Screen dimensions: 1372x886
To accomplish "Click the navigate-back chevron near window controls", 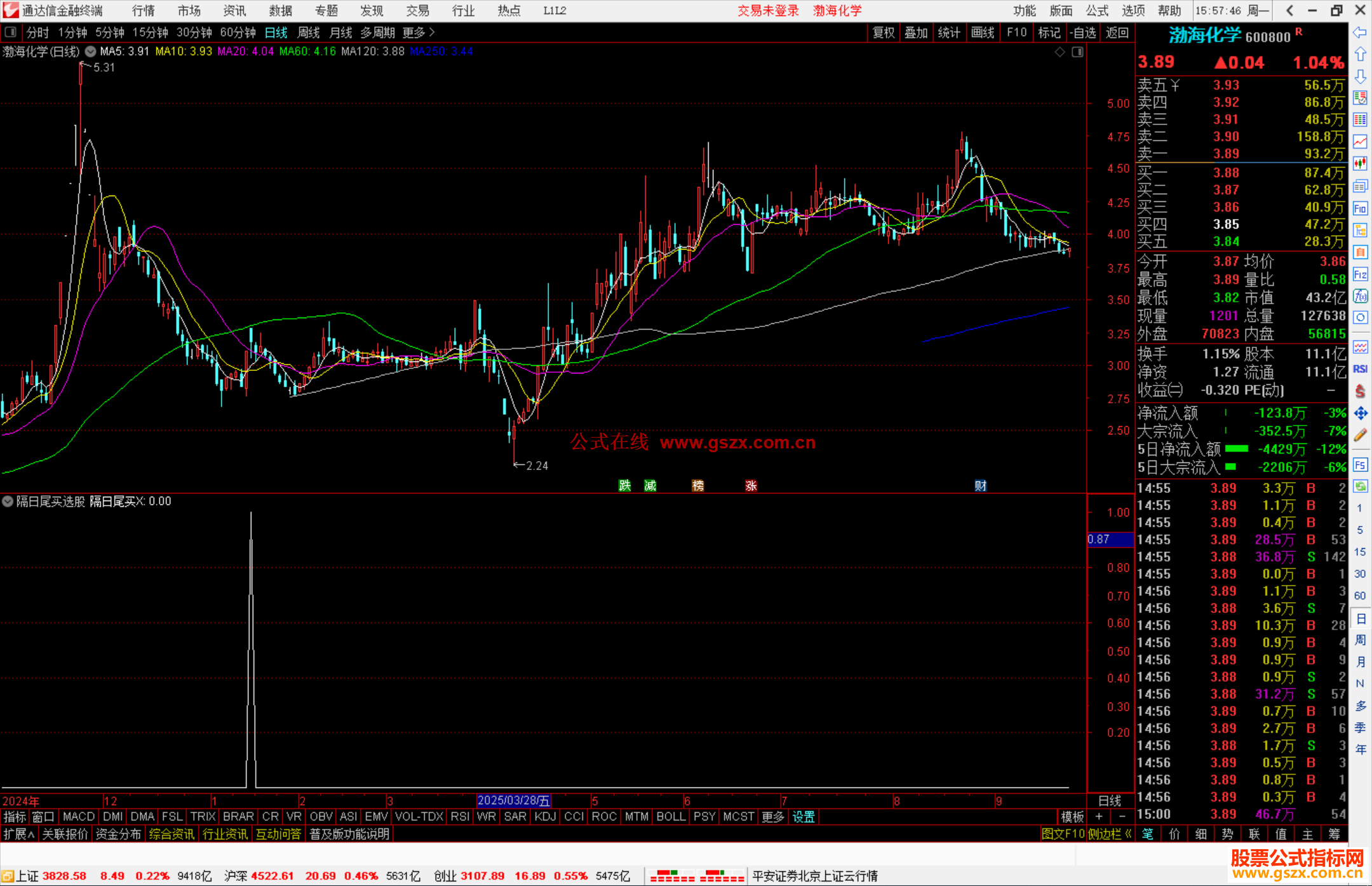I will pos(1289,11).
